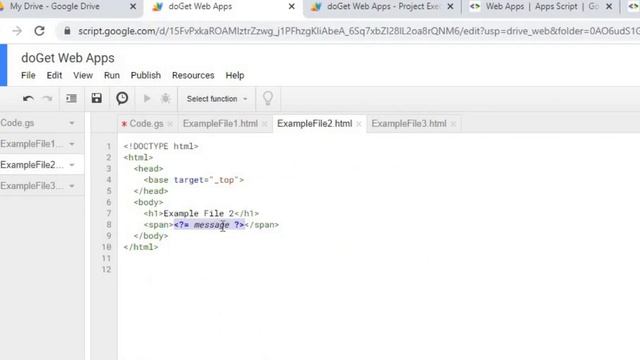This screenshot has height=360, width=640.
Task: Rename project via doGet Web Apps title
Action: point(68,58)
